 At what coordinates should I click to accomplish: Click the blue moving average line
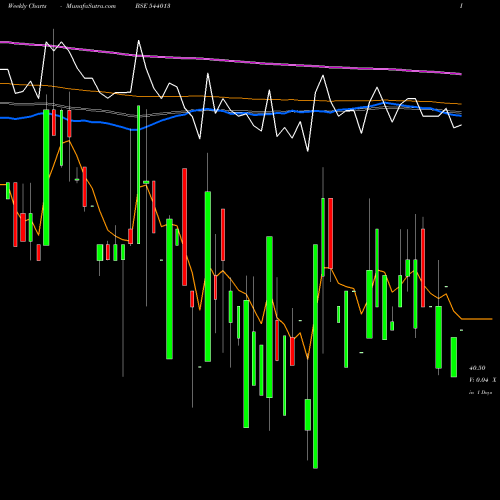tap(231, 113)
